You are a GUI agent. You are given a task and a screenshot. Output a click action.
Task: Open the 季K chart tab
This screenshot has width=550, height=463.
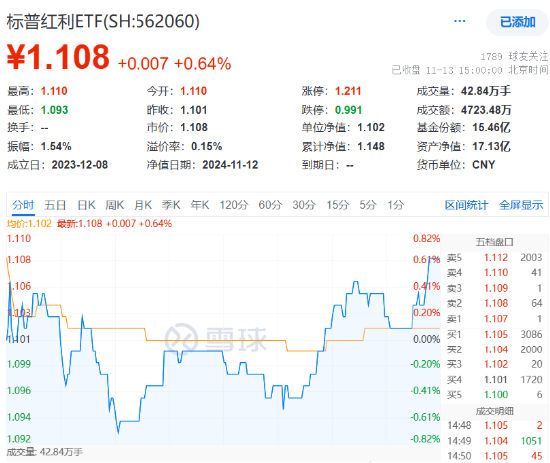coord(171,205)
